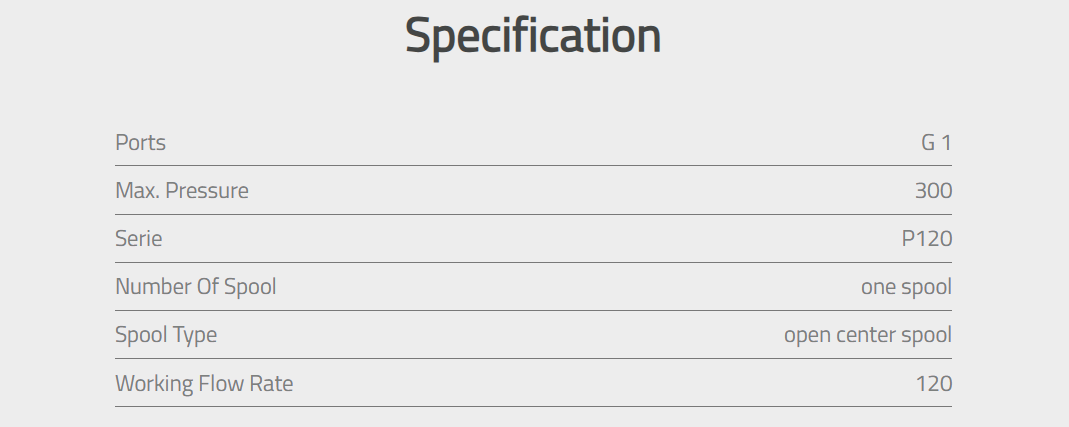Image resolution: width=1069 pixels, height=427 pixels.
Task: Click the Specification heading
Action: (533, 37)
